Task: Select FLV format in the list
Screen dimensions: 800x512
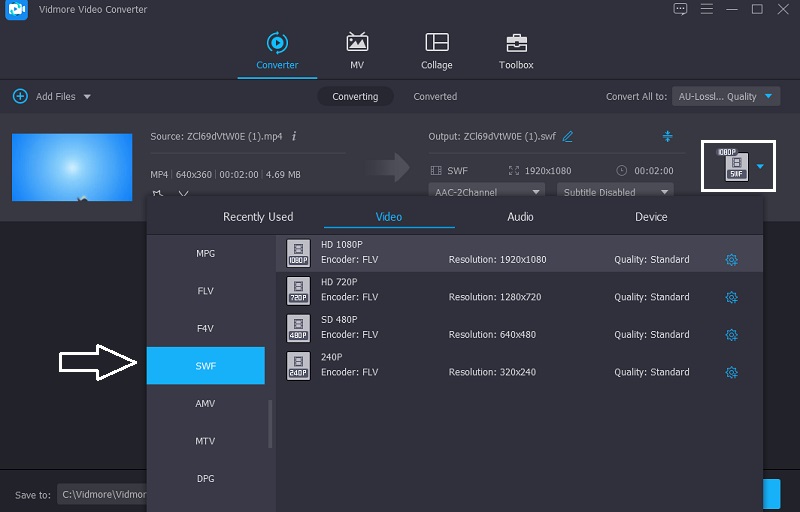Action: (x=205, y=291)
